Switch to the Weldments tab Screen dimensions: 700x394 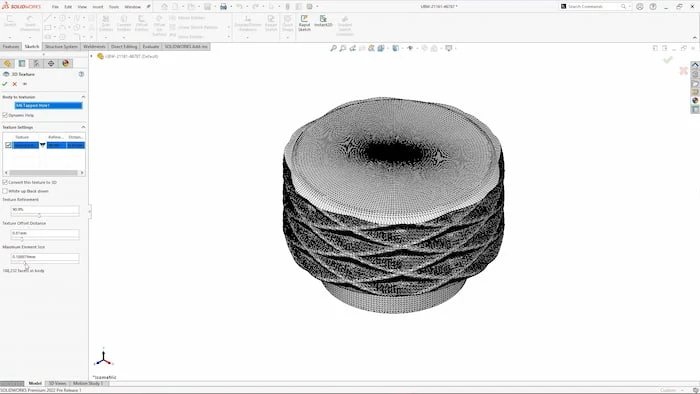tap(94, 46)
